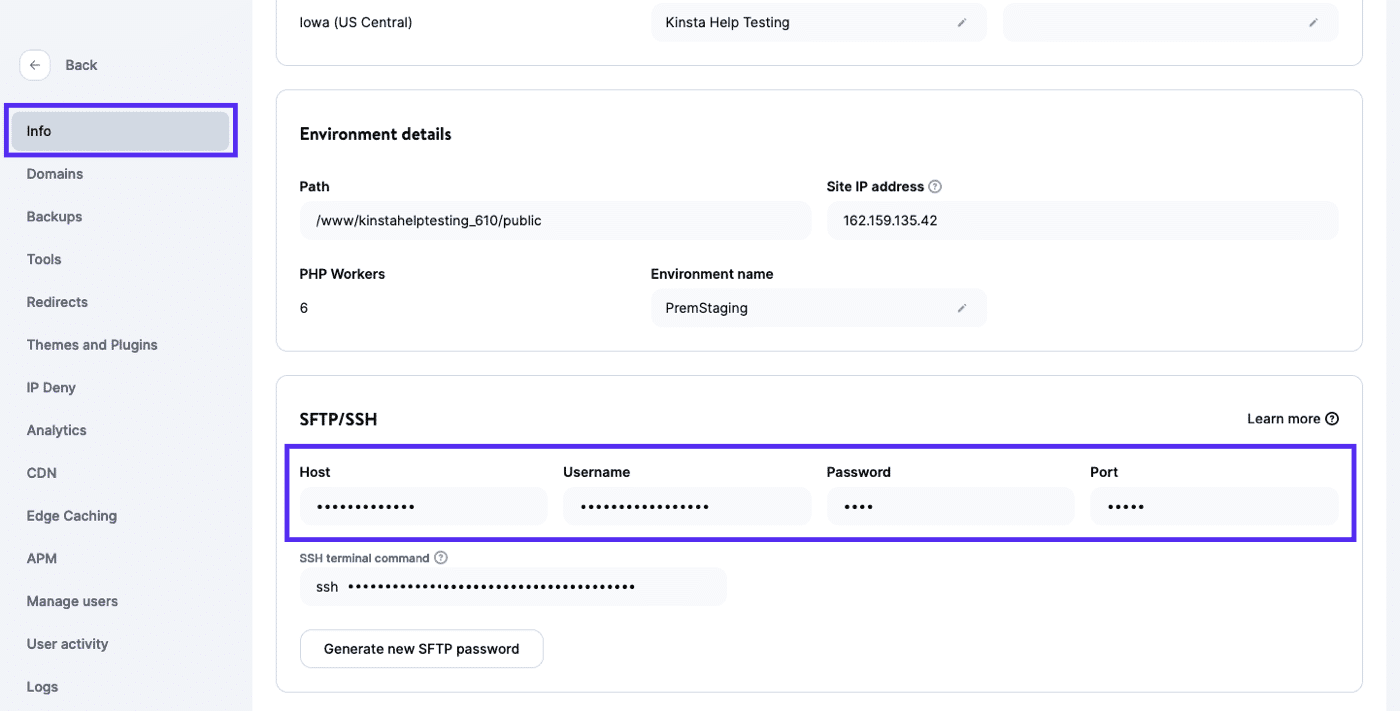
Task: Select Redirects in the sidebar
Action: [57, 301]
